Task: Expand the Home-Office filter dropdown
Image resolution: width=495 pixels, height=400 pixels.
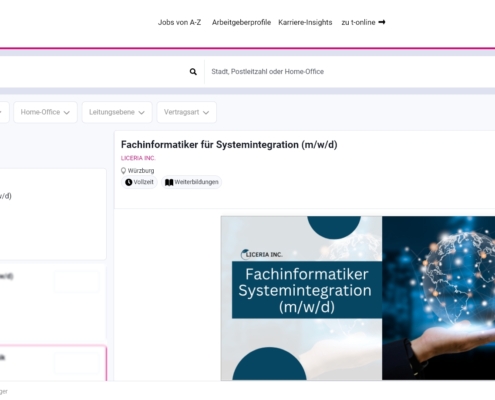Action: 45,112
